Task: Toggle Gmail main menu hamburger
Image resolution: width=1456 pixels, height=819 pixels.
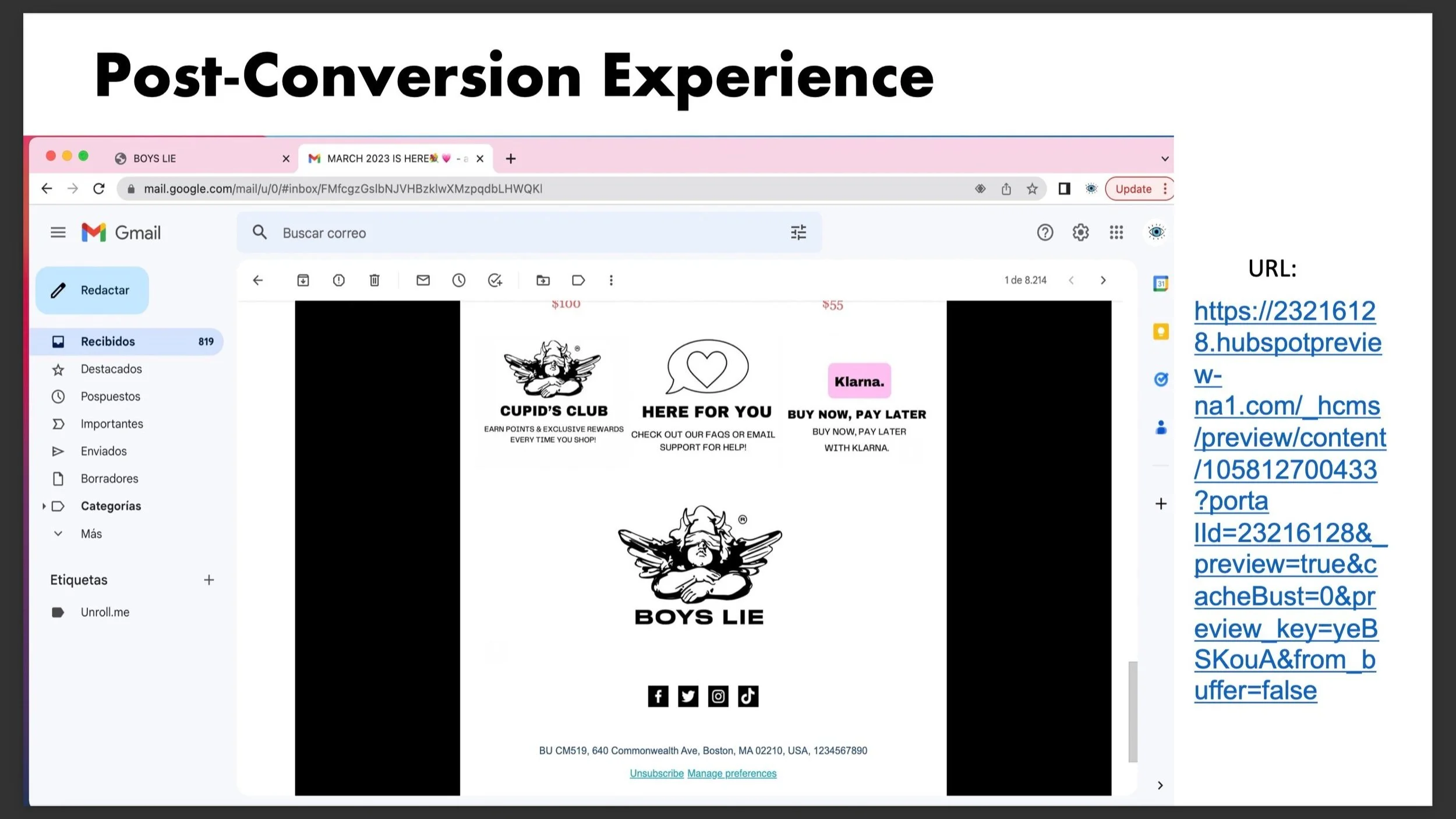Action: (x=58, y=232)
